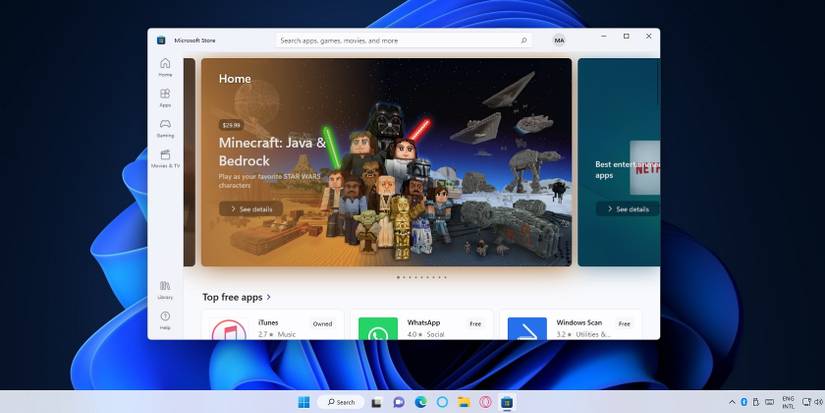Screen dimensions: 825x413
Task: Open Cortana circle icon on the taskbar
Action: (442, 402)
